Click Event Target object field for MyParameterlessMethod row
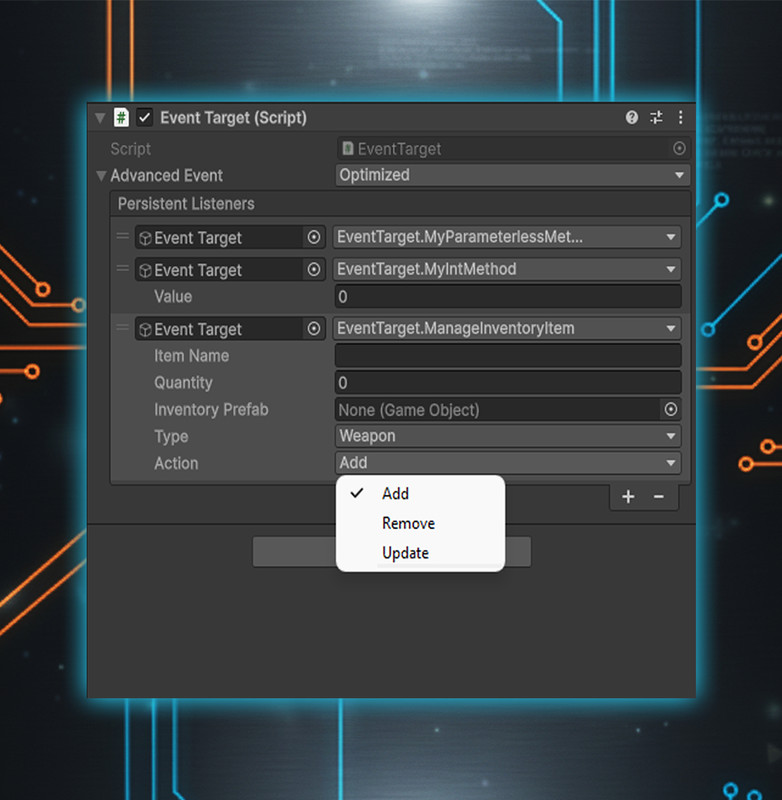This screenshot has height=800, width=782. point(230,237)
